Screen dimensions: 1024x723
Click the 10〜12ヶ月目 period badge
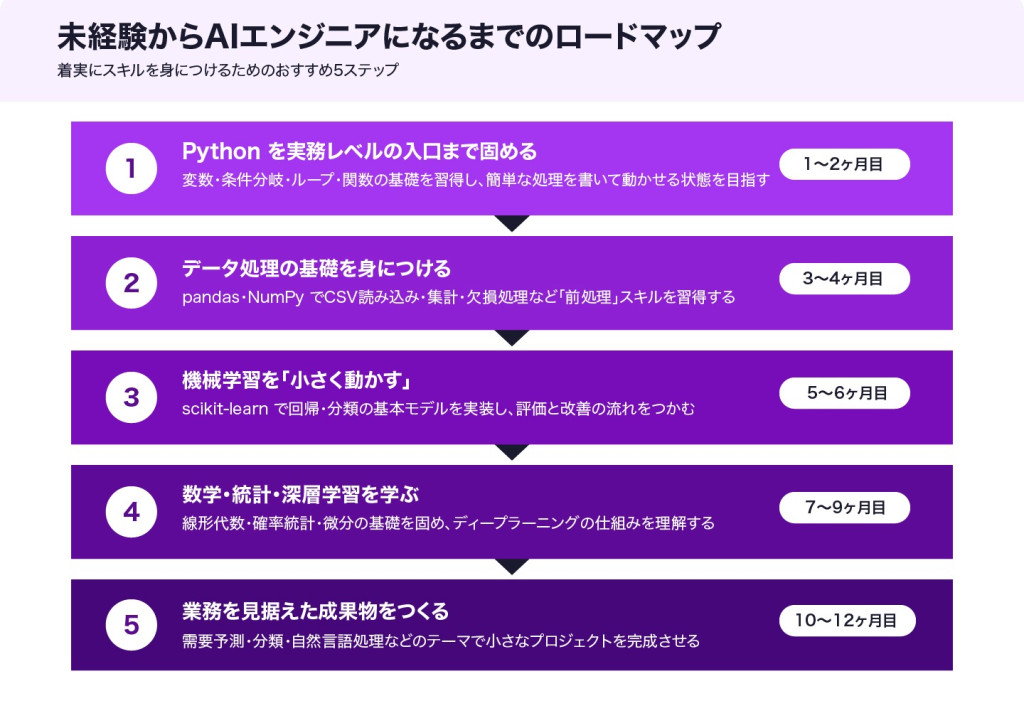pos(848,621)
